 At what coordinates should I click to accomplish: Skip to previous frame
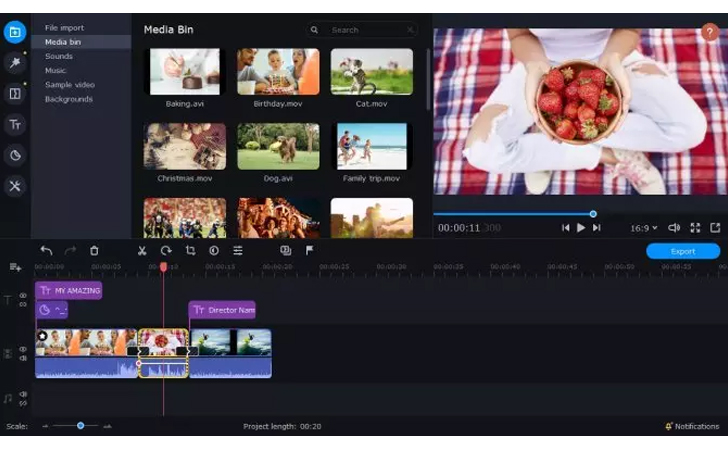[565, 228]
